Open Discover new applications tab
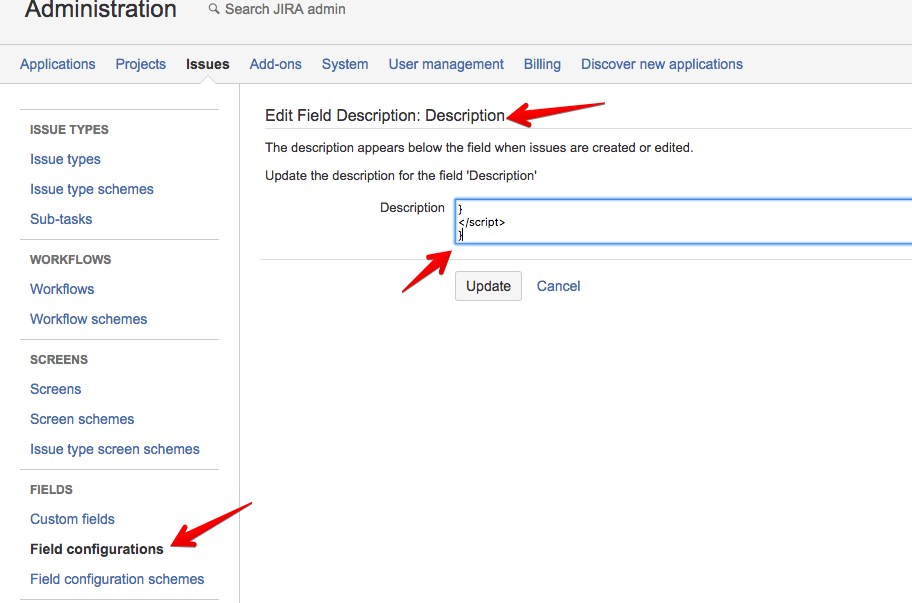Viewport: 912px width, 603px height. tap(662, 64)
